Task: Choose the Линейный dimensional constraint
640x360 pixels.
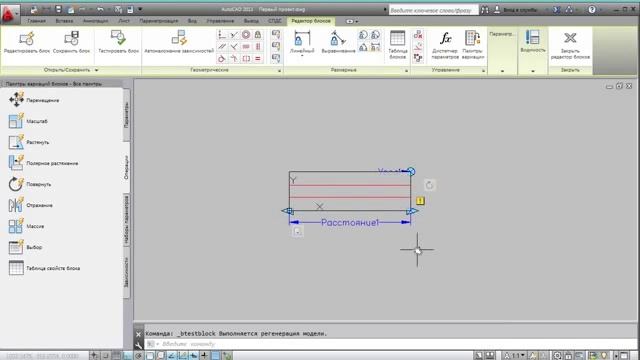Action: click(x=302, y=42)
